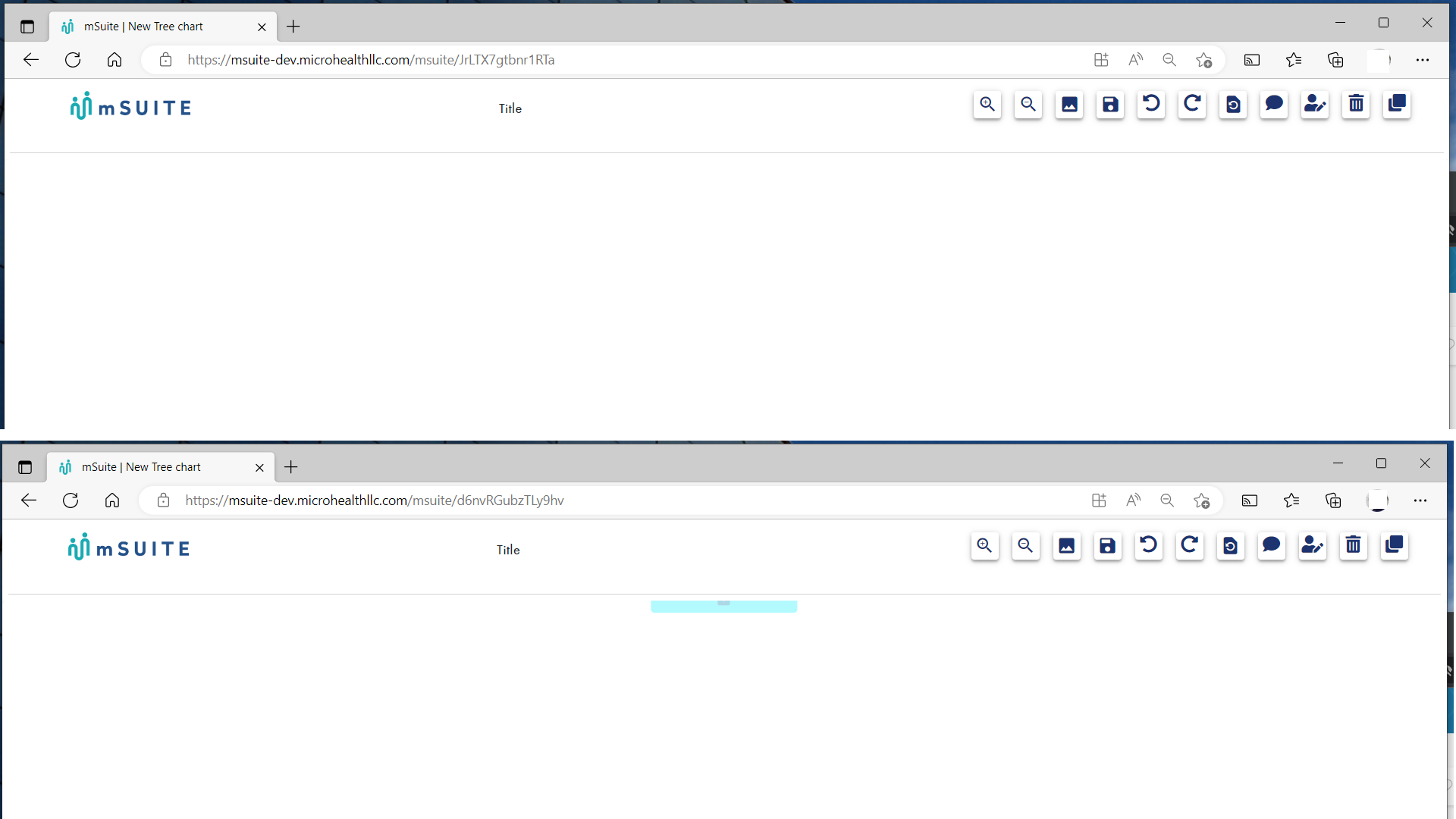Open the user edit tool
This screenshot has height=819, width=1456.
pyautogui.click(x=1314, y=105)
